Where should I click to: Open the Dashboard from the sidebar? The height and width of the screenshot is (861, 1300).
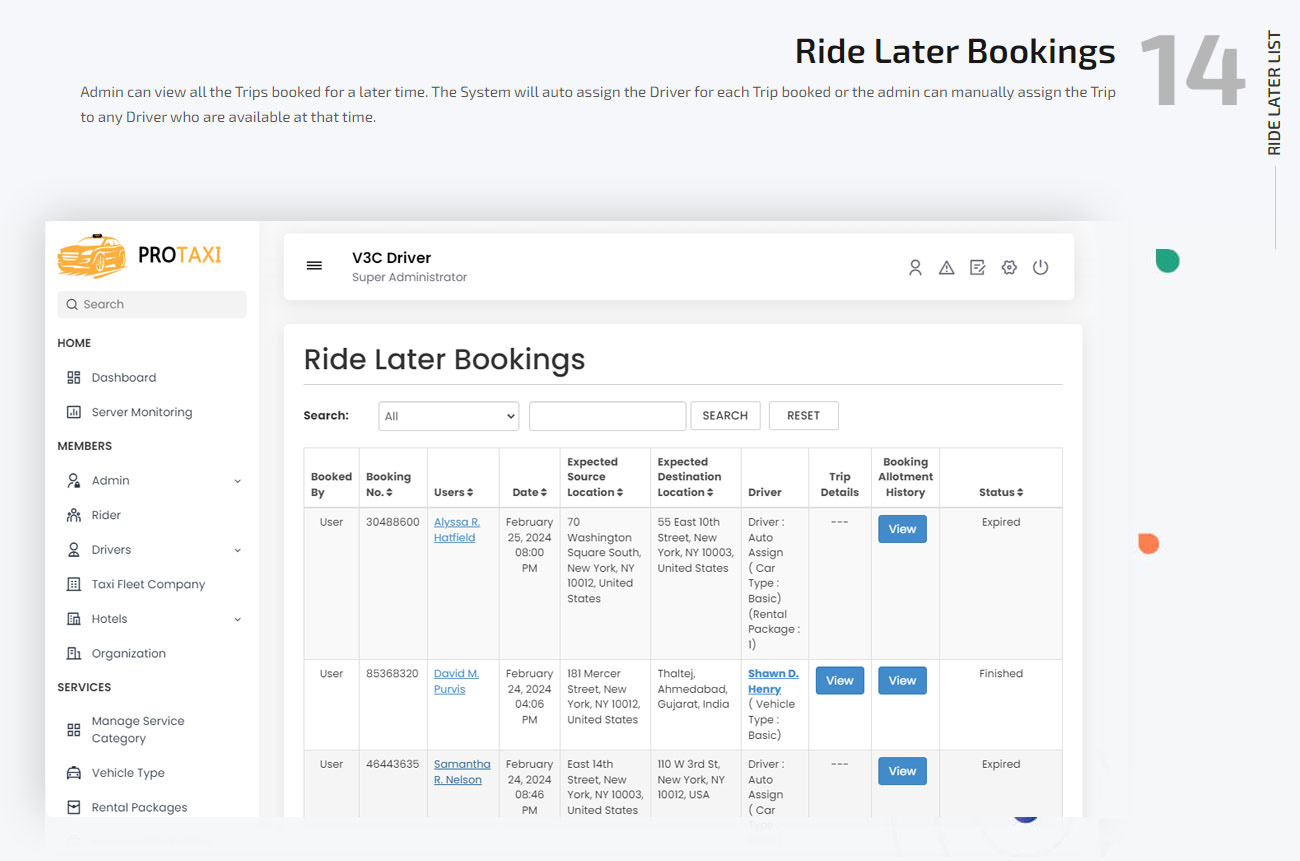(123, 377)
